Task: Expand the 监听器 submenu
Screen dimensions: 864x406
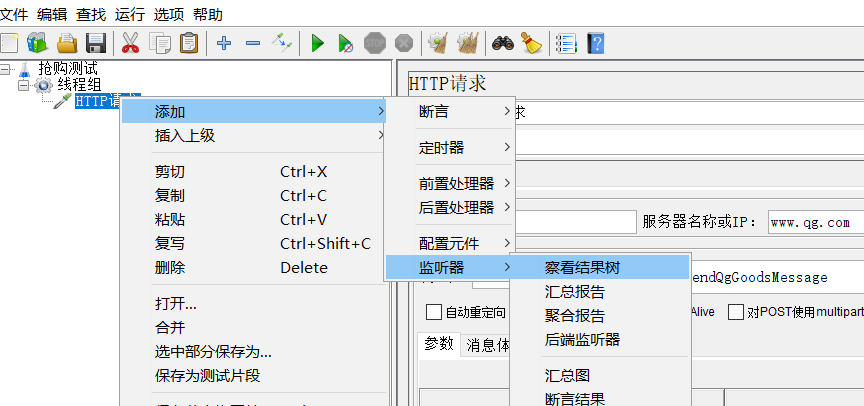Action: pos(450,268)
